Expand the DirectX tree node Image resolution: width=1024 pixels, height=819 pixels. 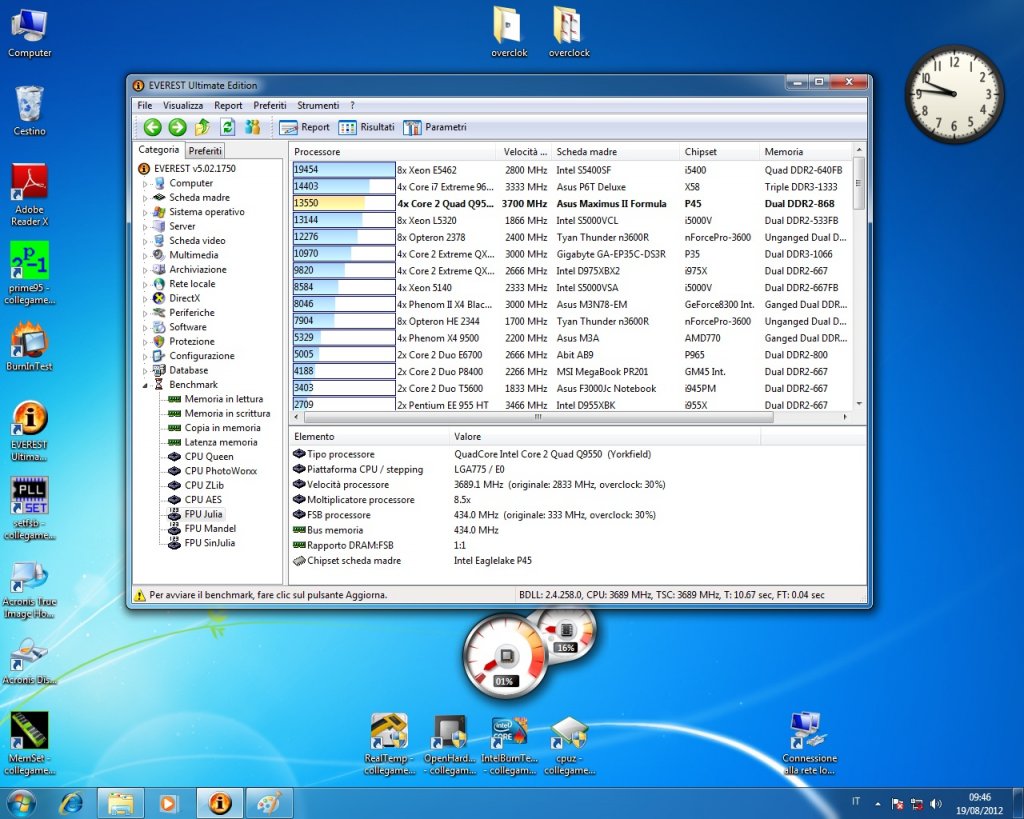145,298
